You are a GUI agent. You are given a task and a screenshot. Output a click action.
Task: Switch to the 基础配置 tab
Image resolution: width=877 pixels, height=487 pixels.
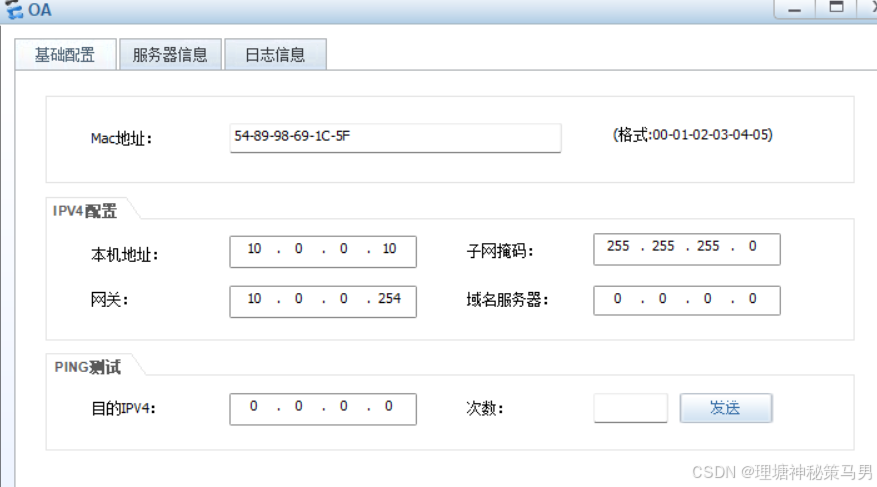[x=65, y=54]
